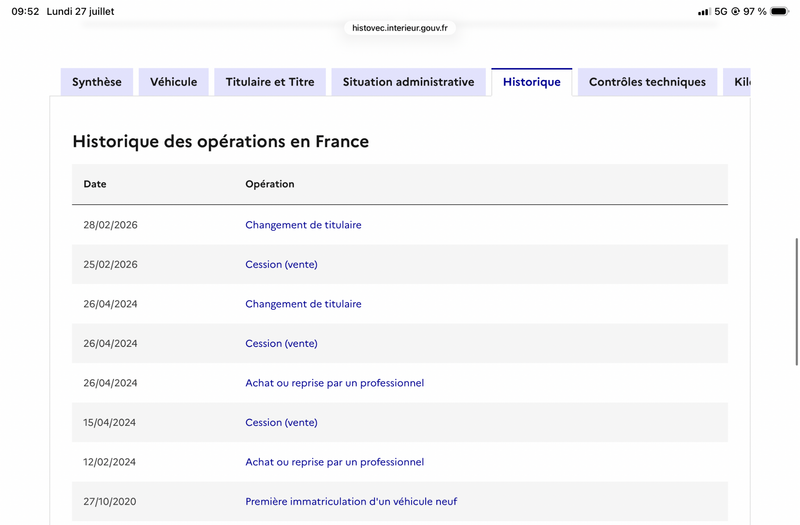Open Changement de titulaire dated 28/02/2026
This screenshot has height=525, width=800.
coord(303,225)
